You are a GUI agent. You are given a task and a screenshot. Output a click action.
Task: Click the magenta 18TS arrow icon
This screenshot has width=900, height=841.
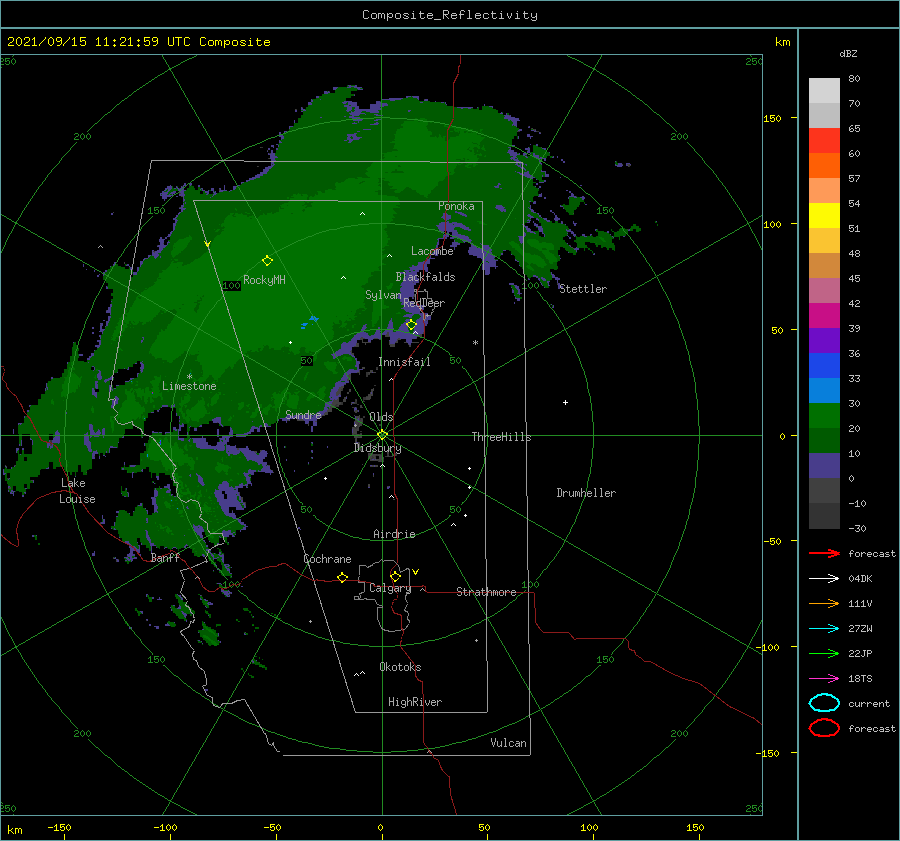tap(824, 678)
